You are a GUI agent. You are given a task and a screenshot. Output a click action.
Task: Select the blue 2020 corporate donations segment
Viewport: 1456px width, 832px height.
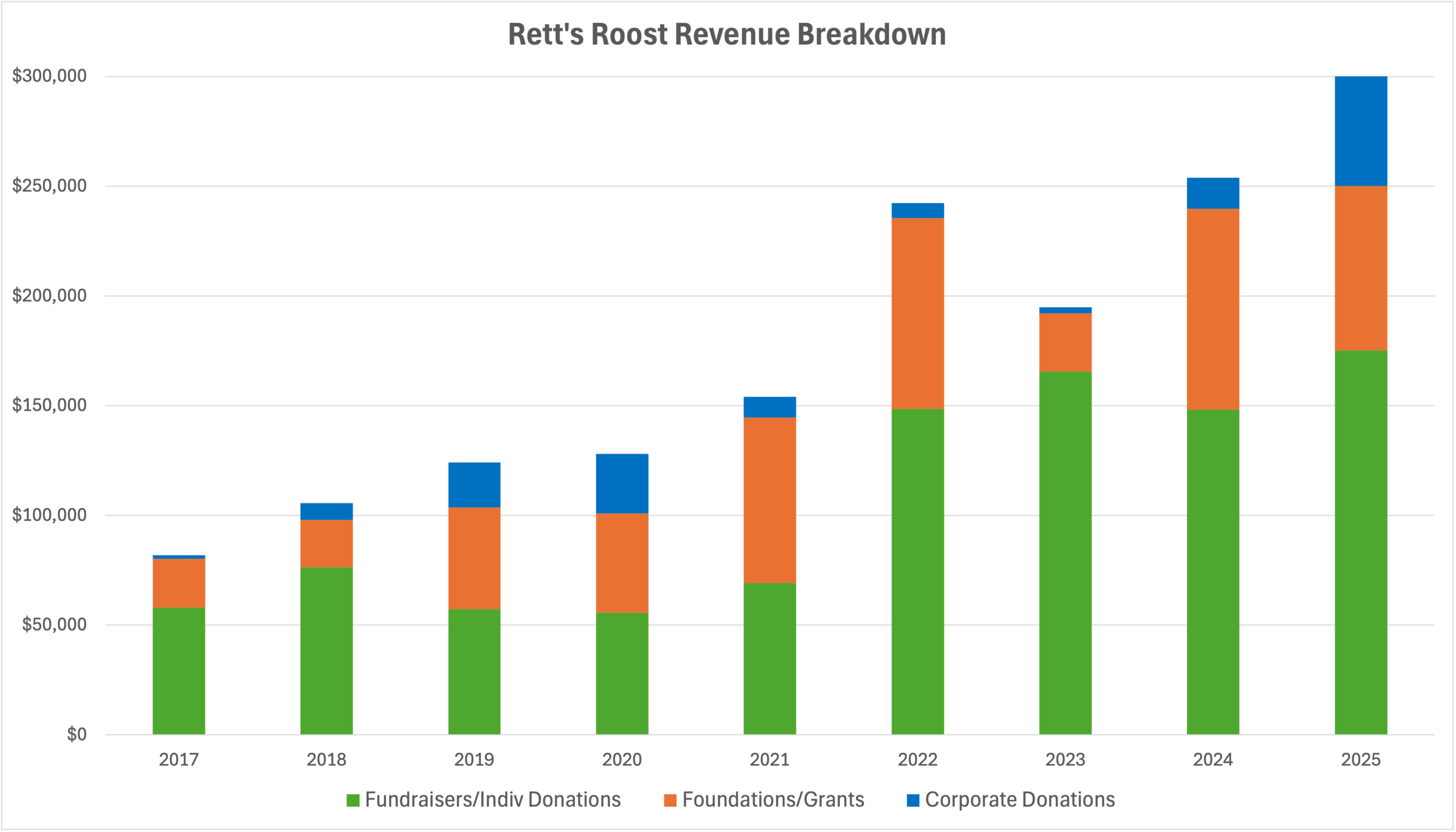click(x=622, y=483)
